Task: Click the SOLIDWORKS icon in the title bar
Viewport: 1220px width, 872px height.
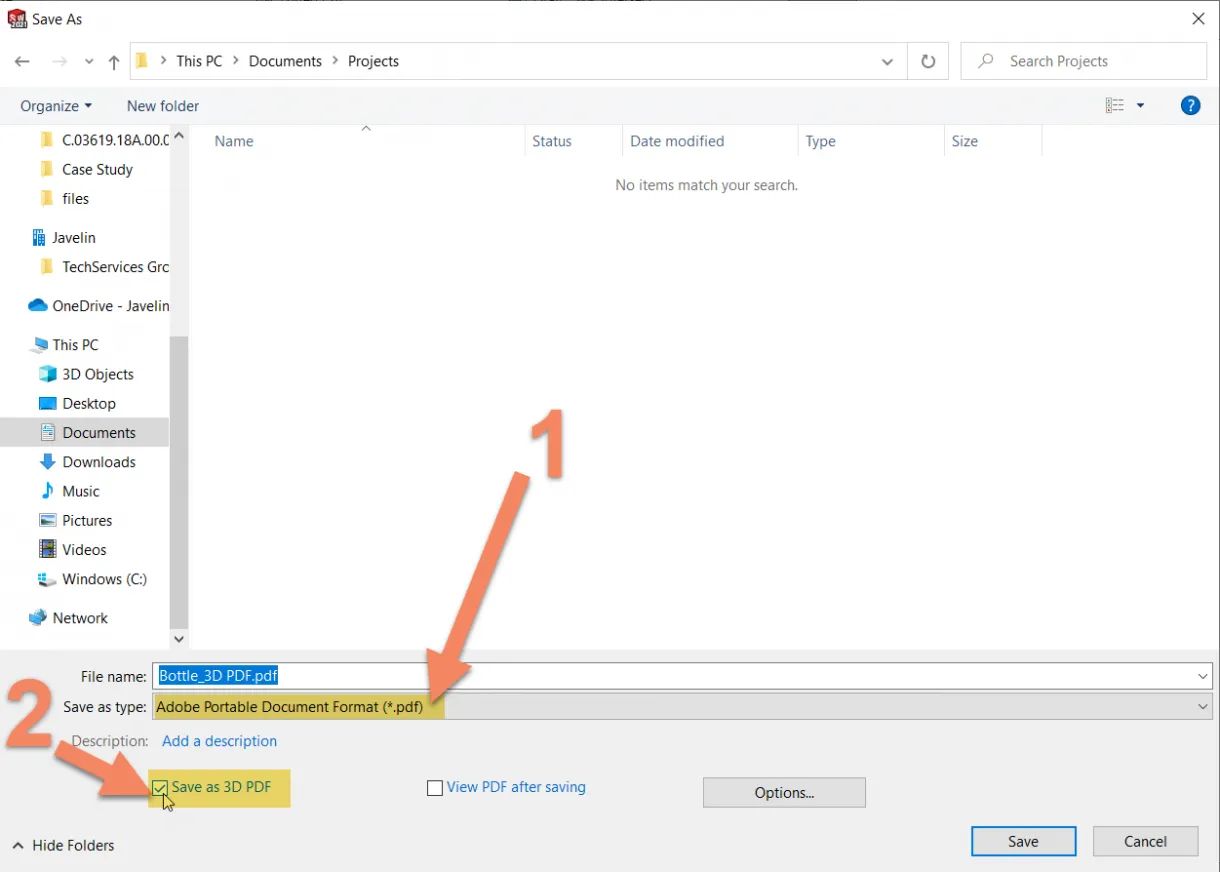Action: click(x=16, y=18)
